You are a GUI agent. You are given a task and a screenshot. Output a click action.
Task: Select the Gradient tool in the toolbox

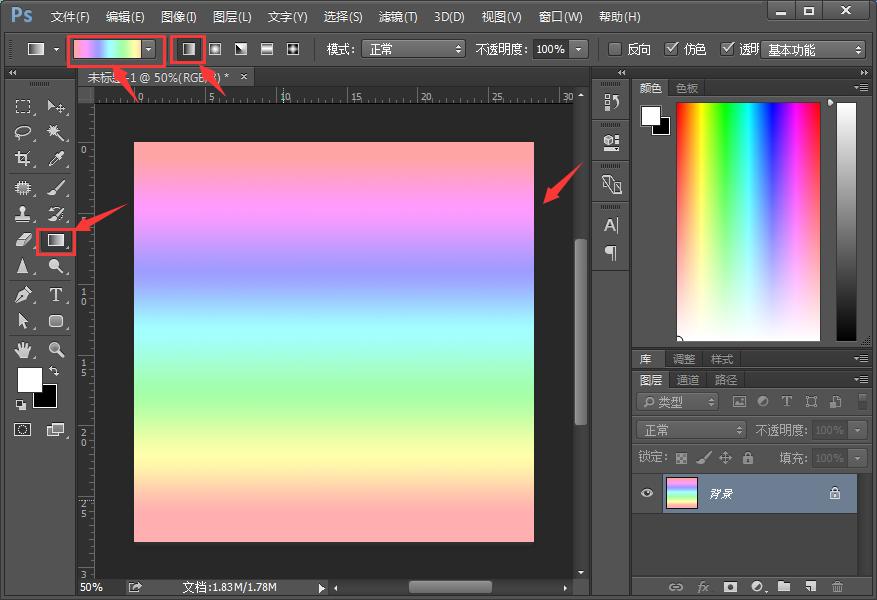pos(56,240)
